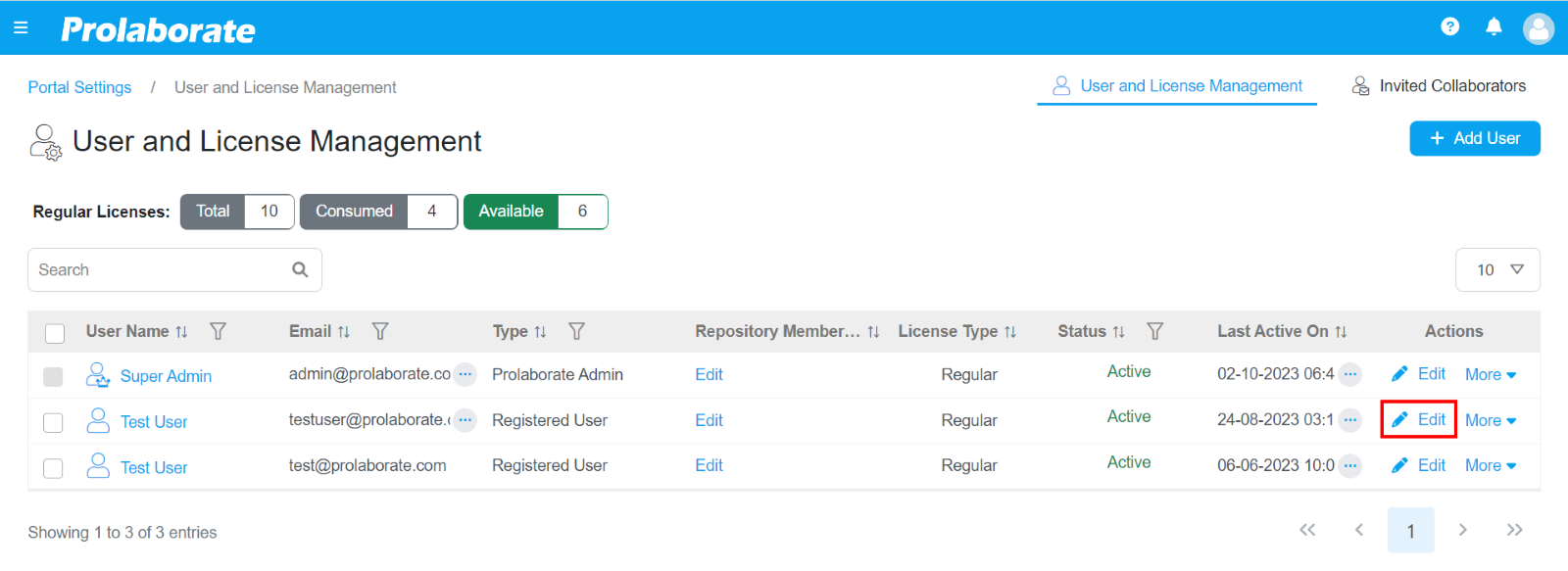Switch to Invited Collaborators tab
The image size is (1568, 571).
(1439, 86)
